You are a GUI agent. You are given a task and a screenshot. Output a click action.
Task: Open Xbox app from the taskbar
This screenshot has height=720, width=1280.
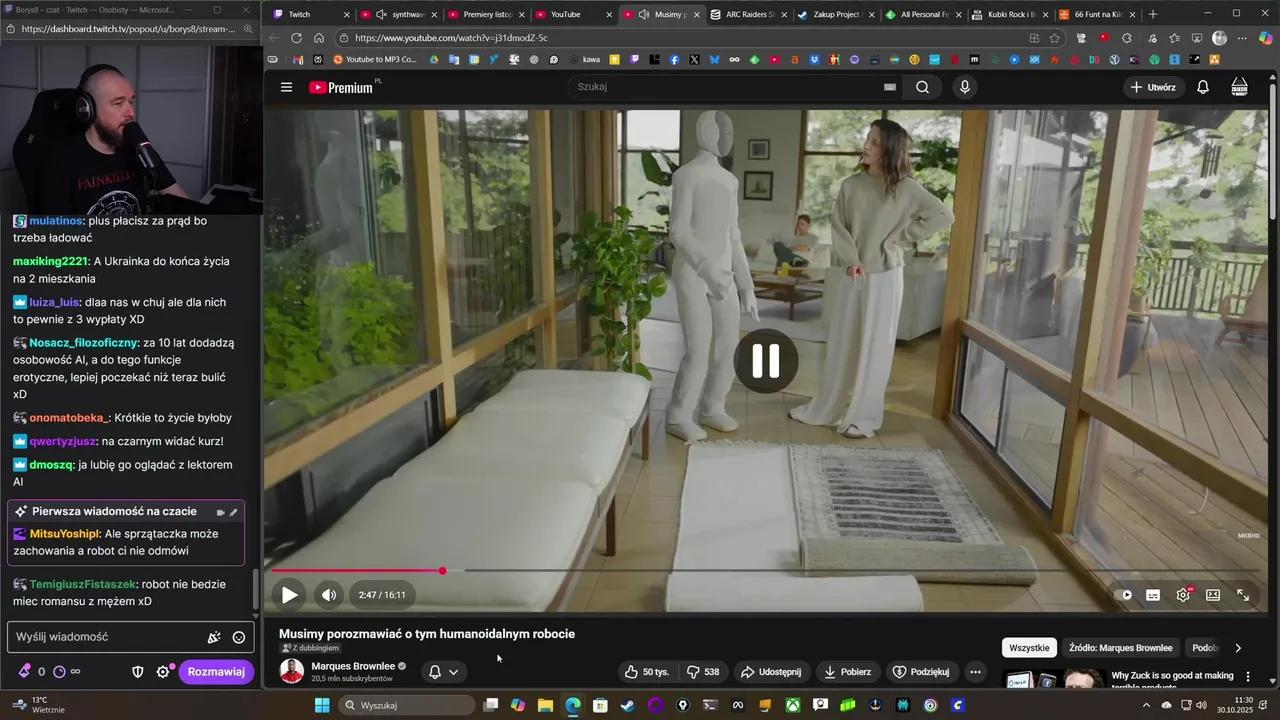792,705
